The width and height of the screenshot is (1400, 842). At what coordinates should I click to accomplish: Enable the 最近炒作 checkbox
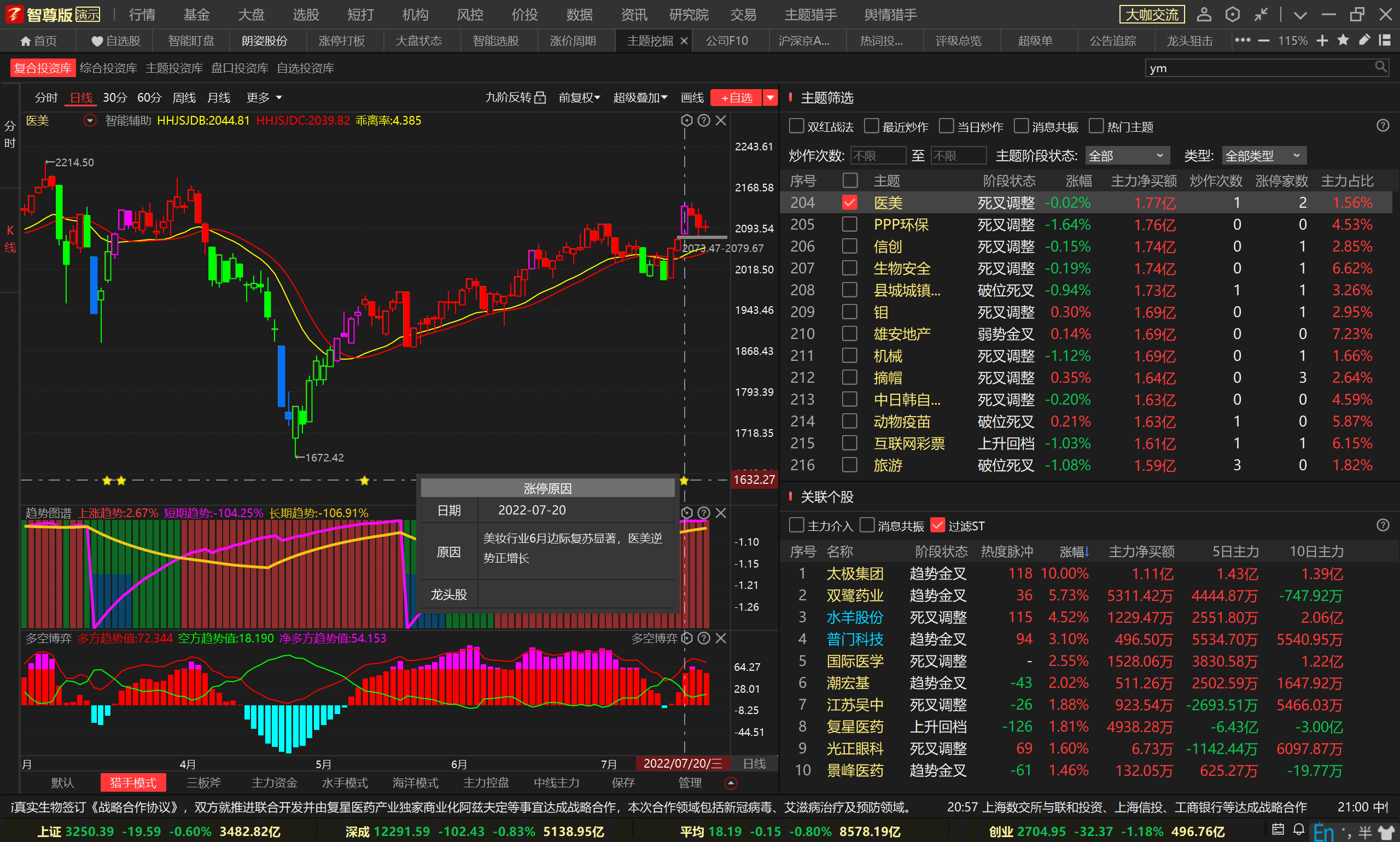872,126
